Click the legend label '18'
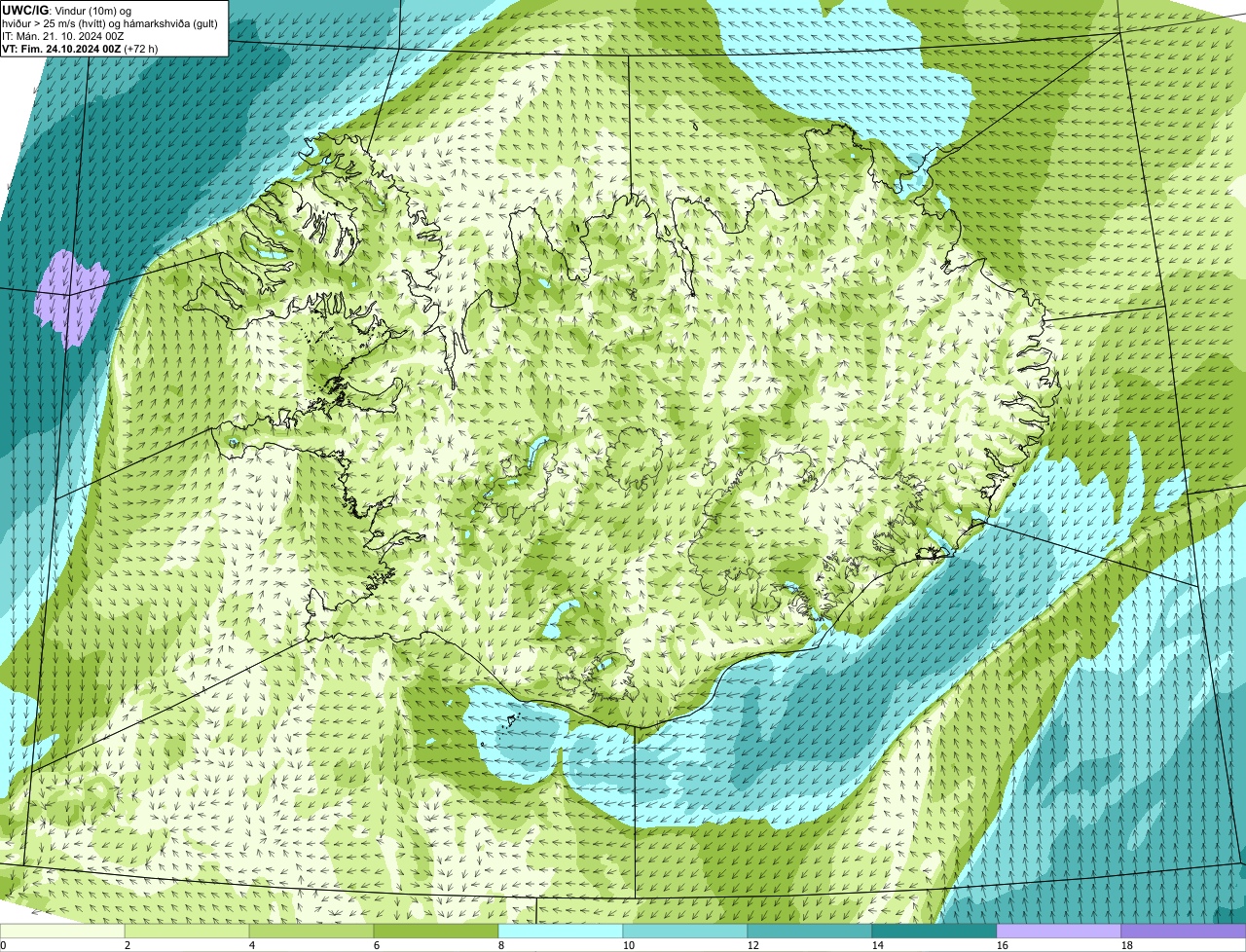The width and height of the screenshot is (1246, 952). pos(1127,945)
